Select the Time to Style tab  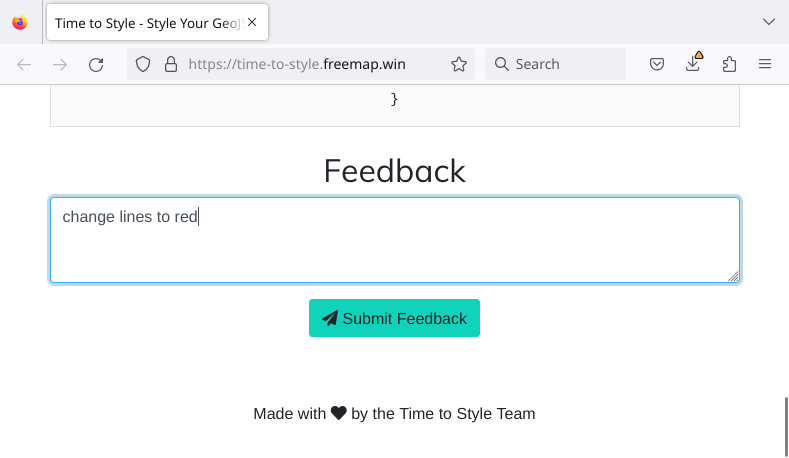(157, 22)
